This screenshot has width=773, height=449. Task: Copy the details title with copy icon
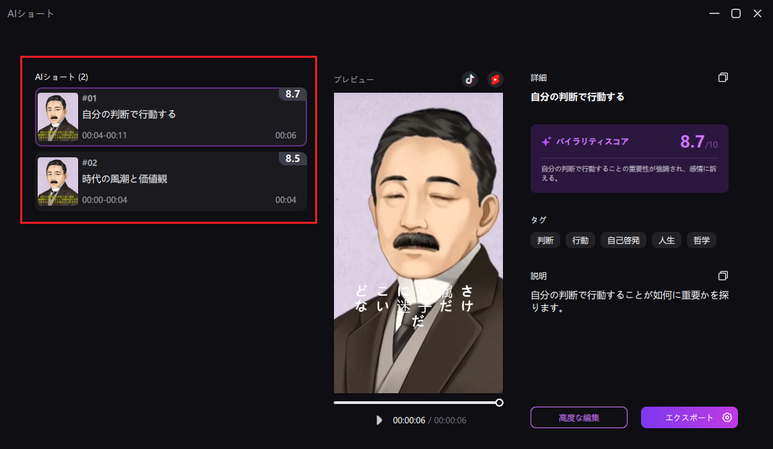click(723, 77)
